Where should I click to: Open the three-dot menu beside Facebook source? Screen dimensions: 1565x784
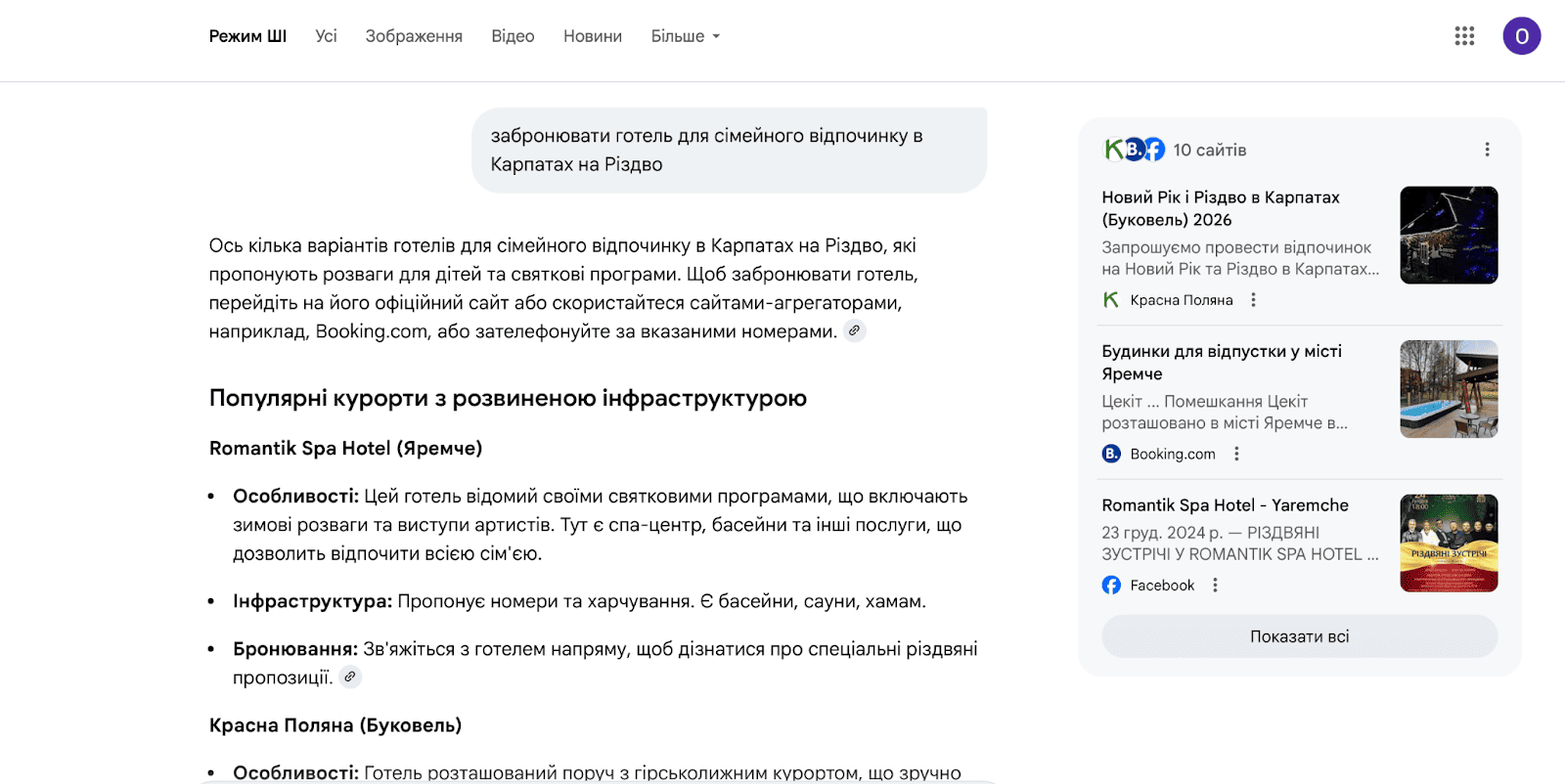[1215, 585]
